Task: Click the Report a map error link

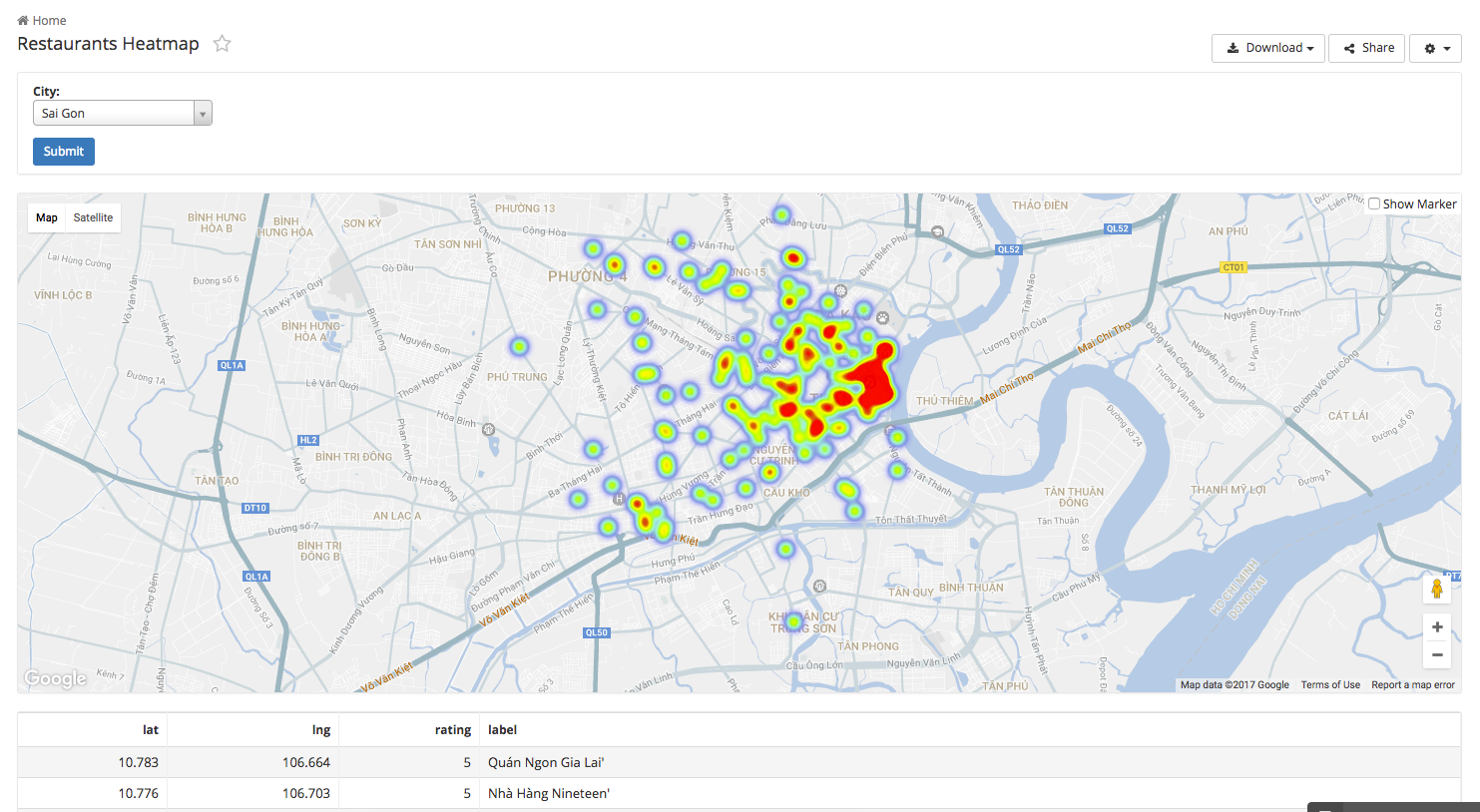Action: 1412,684
